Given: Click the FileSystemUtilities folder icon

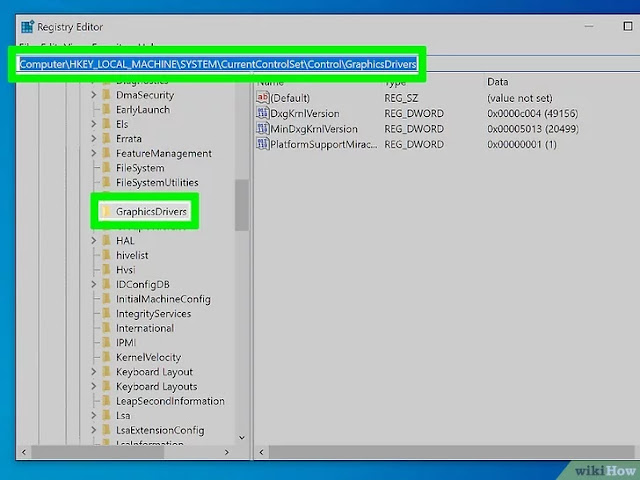Looking at the screenshot, I should [107, 182].
